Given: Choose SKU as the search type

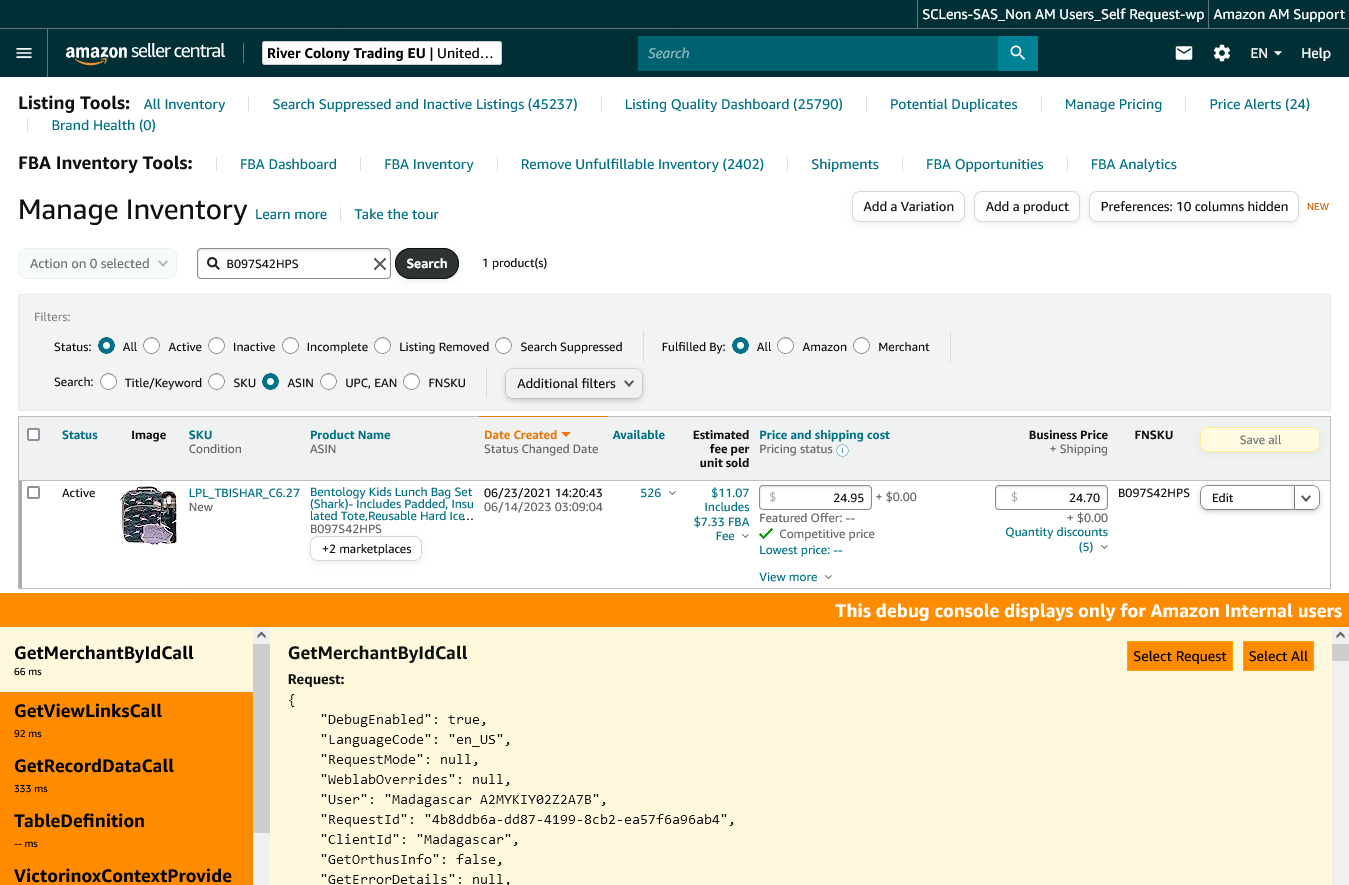Looking at the screenshot, I should coord(217,382).
